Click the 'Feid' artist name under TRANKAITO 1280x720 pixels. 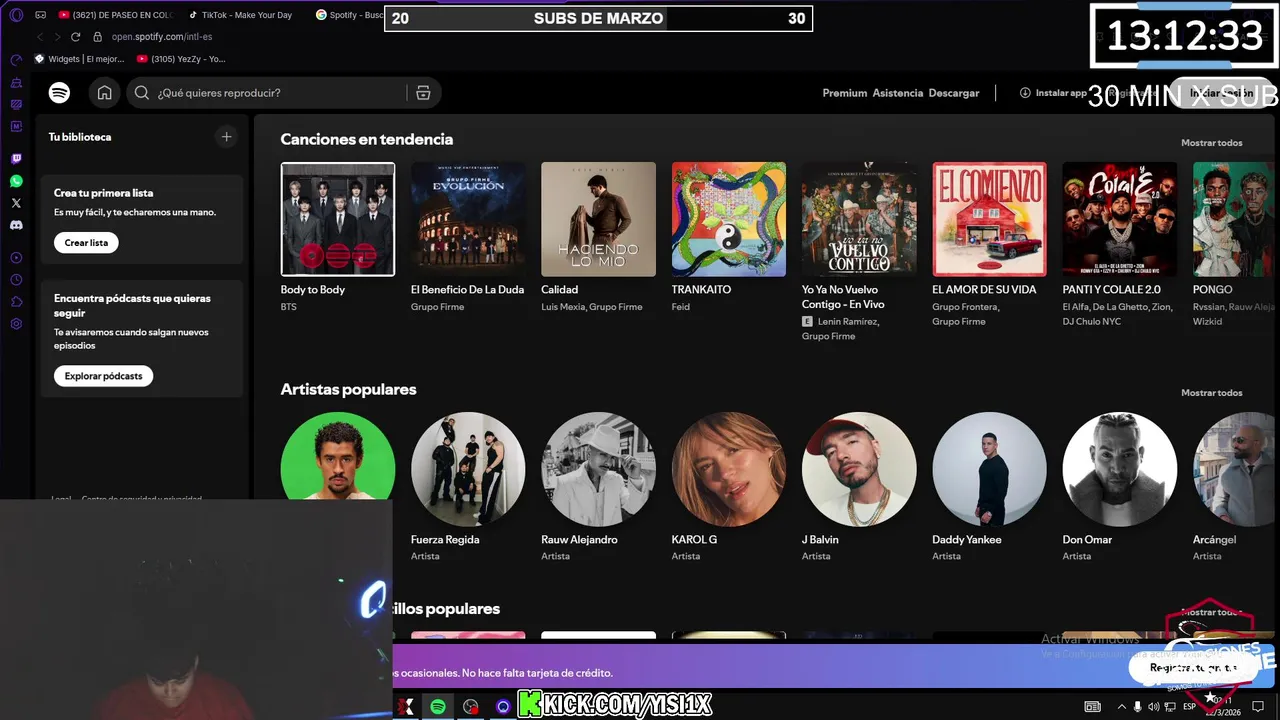click(682, 307)
